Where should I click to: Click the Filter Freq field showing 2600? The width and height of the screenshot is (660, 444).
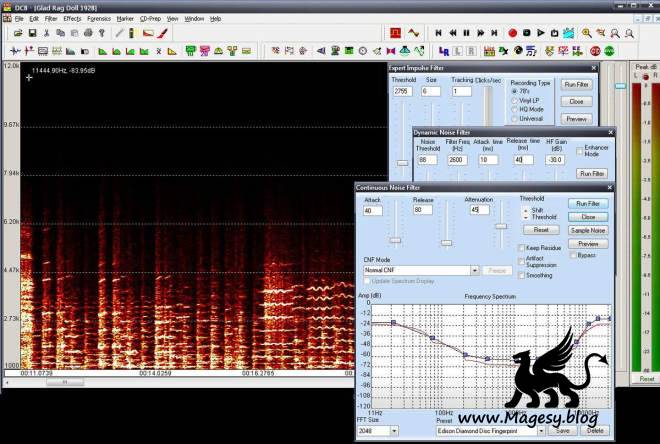coord(458,160)
